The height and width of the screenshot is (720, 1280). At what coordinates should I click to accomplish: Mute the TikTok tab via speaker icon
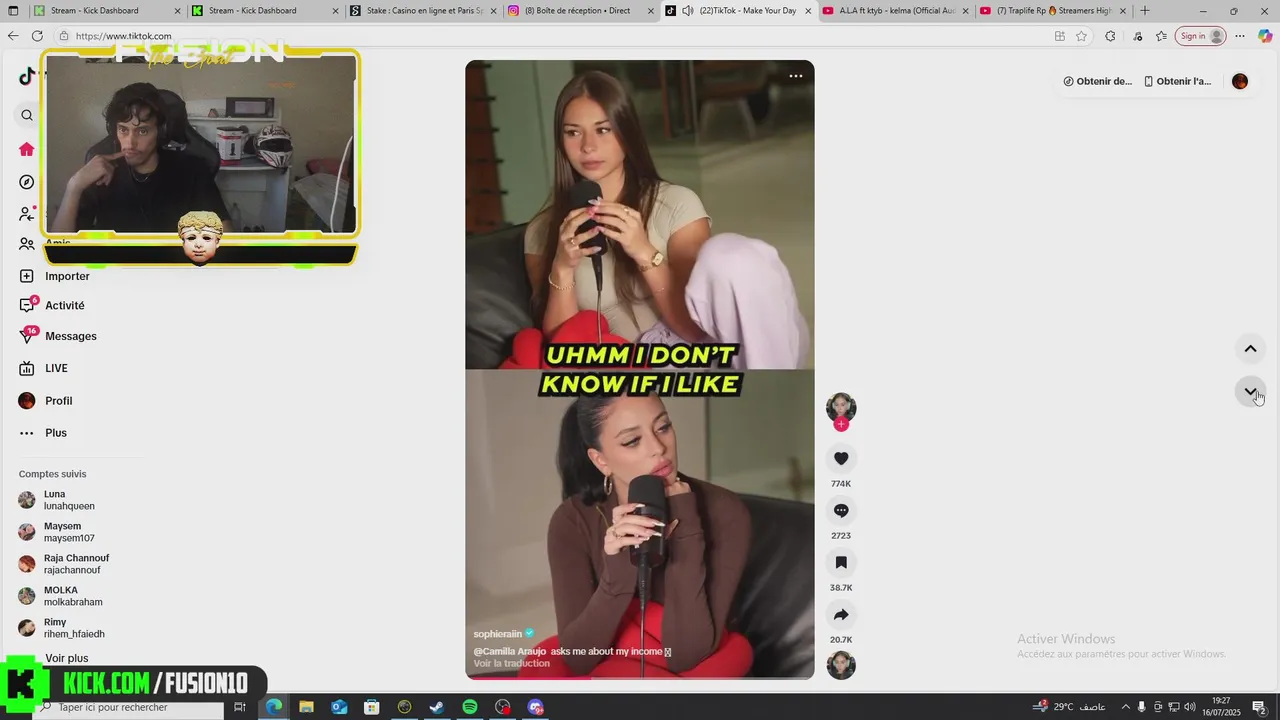pyautogui.click(x=688, y=11)
